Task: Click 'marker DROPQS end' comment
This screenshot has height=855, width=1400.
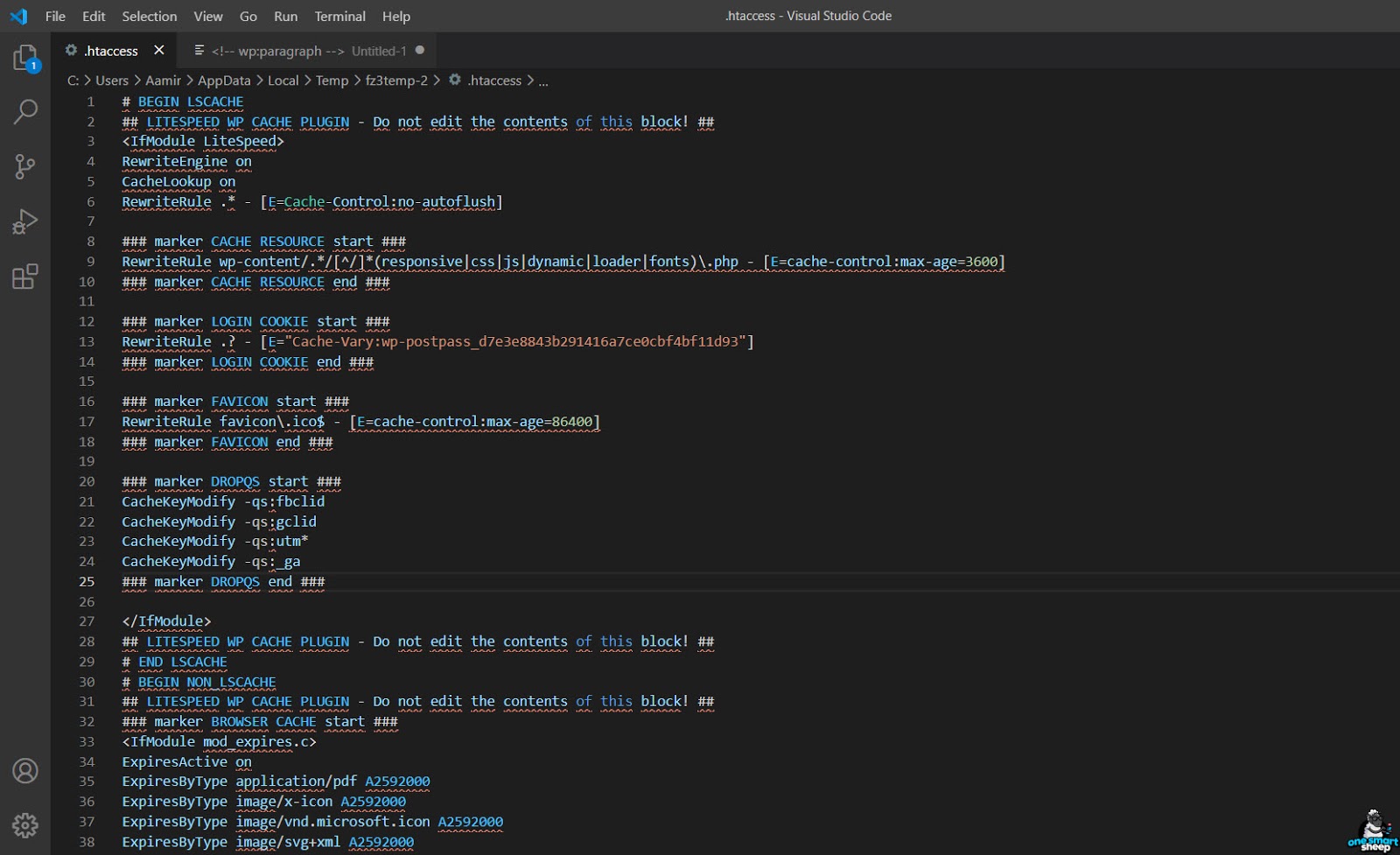Action: click(x=223, y=581)
